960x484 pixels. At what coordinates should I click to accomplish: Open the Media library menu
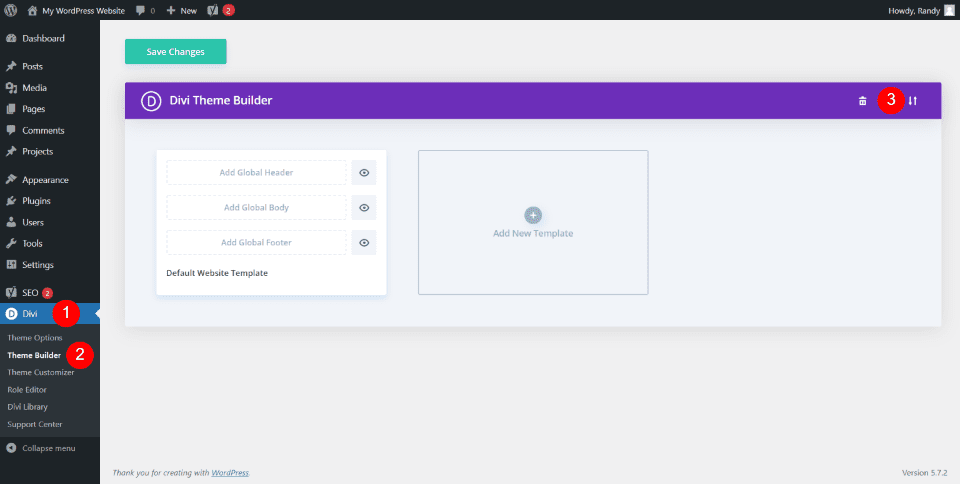(x=34, y=87)
